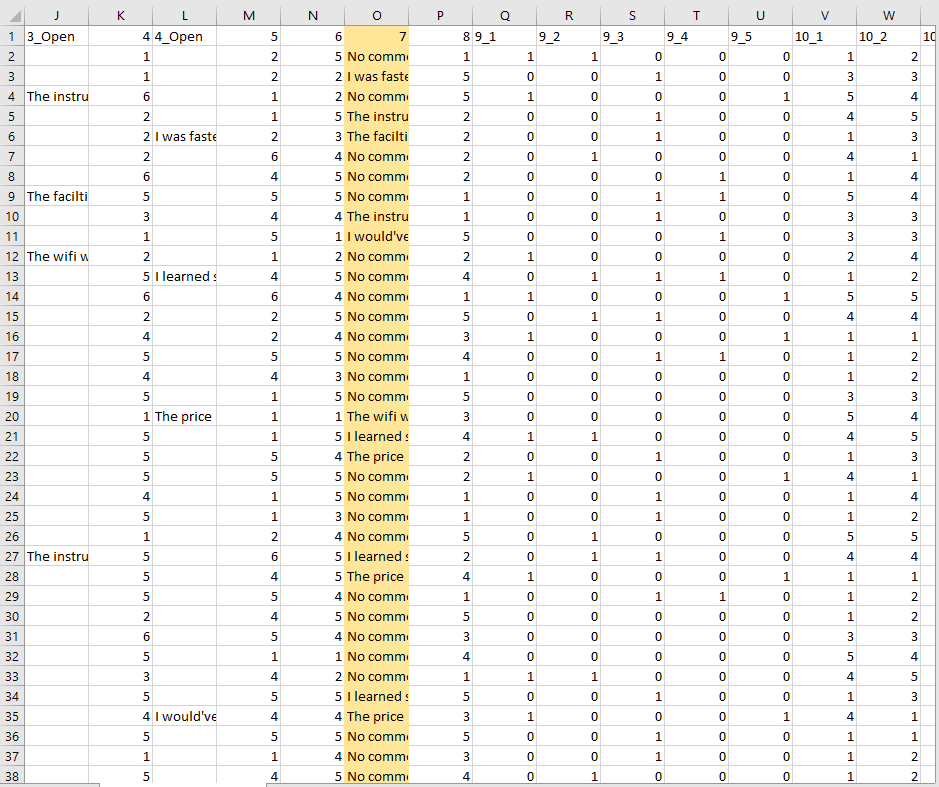Select 'I learned s' cell in column L
939x787 pixels.
(x=184, y=277)
